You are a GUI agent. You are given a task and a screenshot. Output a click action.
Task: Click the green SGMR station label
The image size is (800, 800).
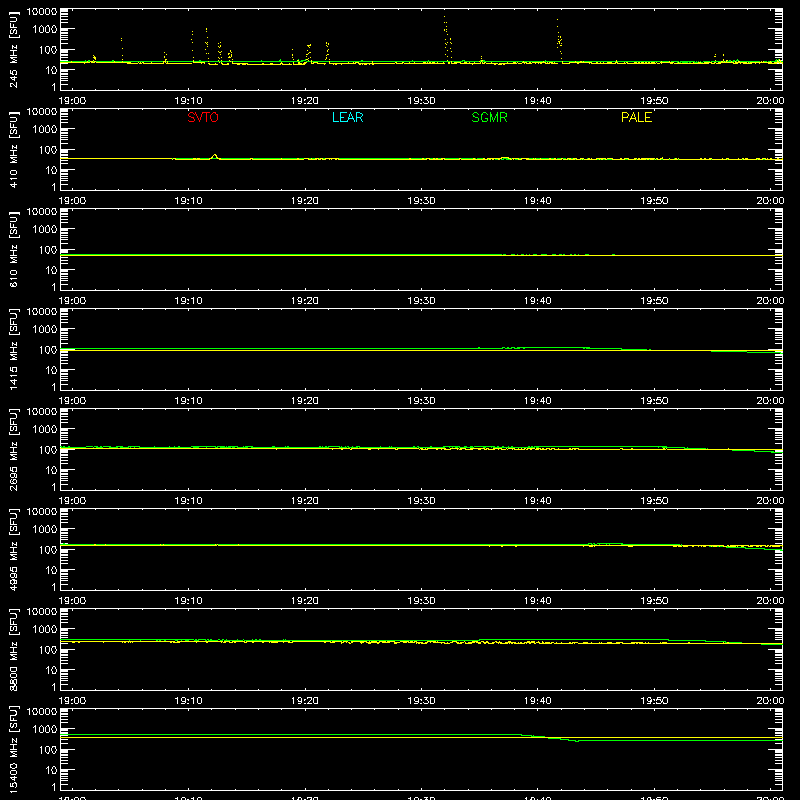[x=489, y=117]
